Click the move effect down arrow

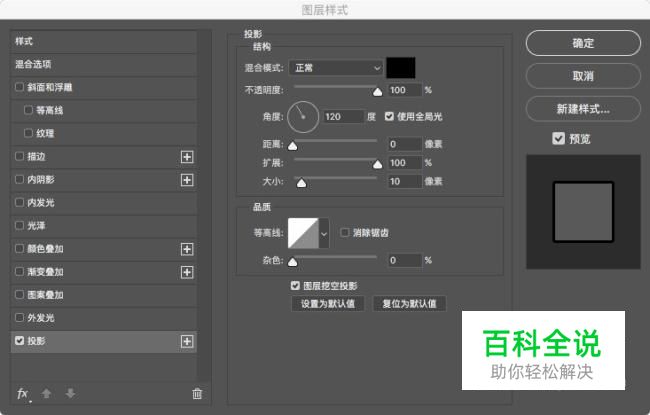[x=70, y=393]
